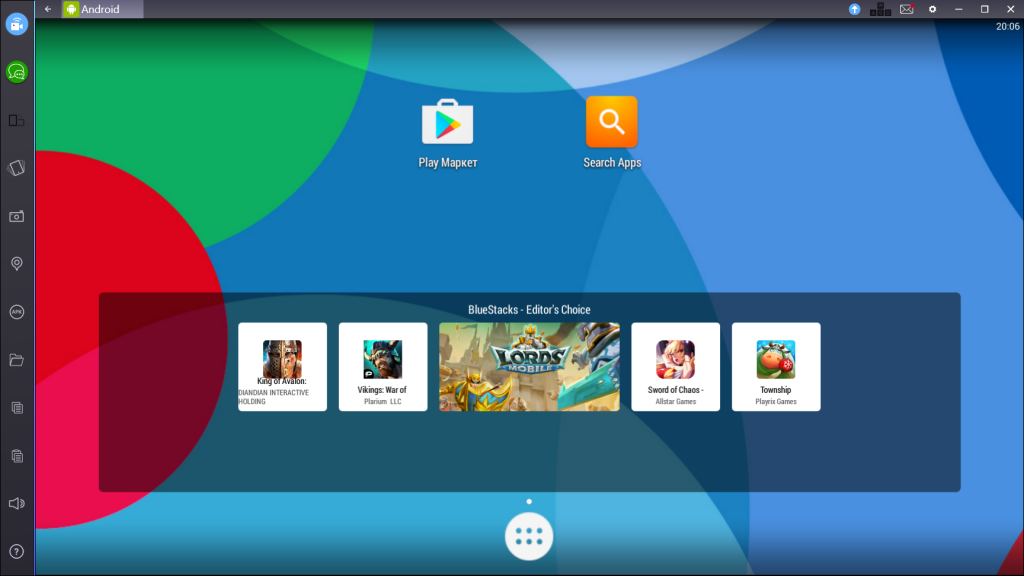Screen dimensions: 1024x576
Task: Open the app drawer
Action: click(528, 536)
